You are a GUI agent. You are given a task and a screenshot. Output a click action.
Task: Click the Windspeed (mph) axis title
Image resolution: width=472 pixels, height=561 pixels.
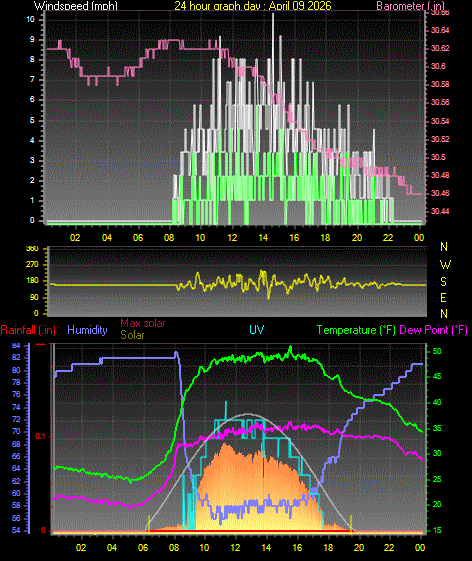tap(76, 5)
